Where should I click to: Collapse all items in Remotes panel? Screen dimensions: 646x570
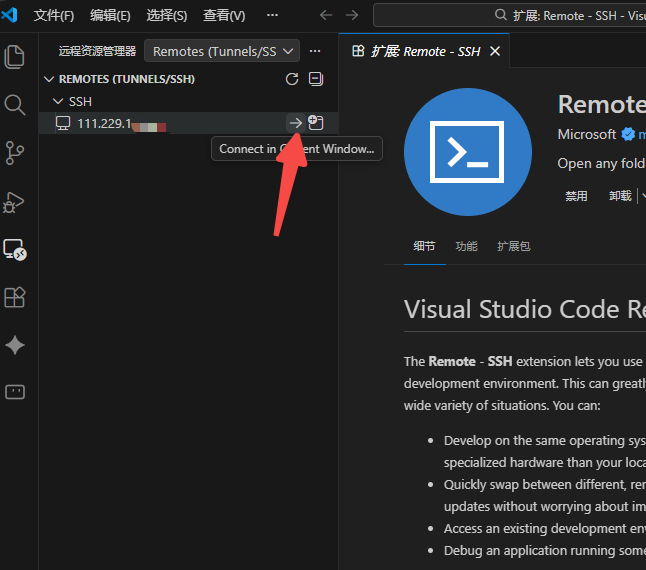click(x=316, y=79)
